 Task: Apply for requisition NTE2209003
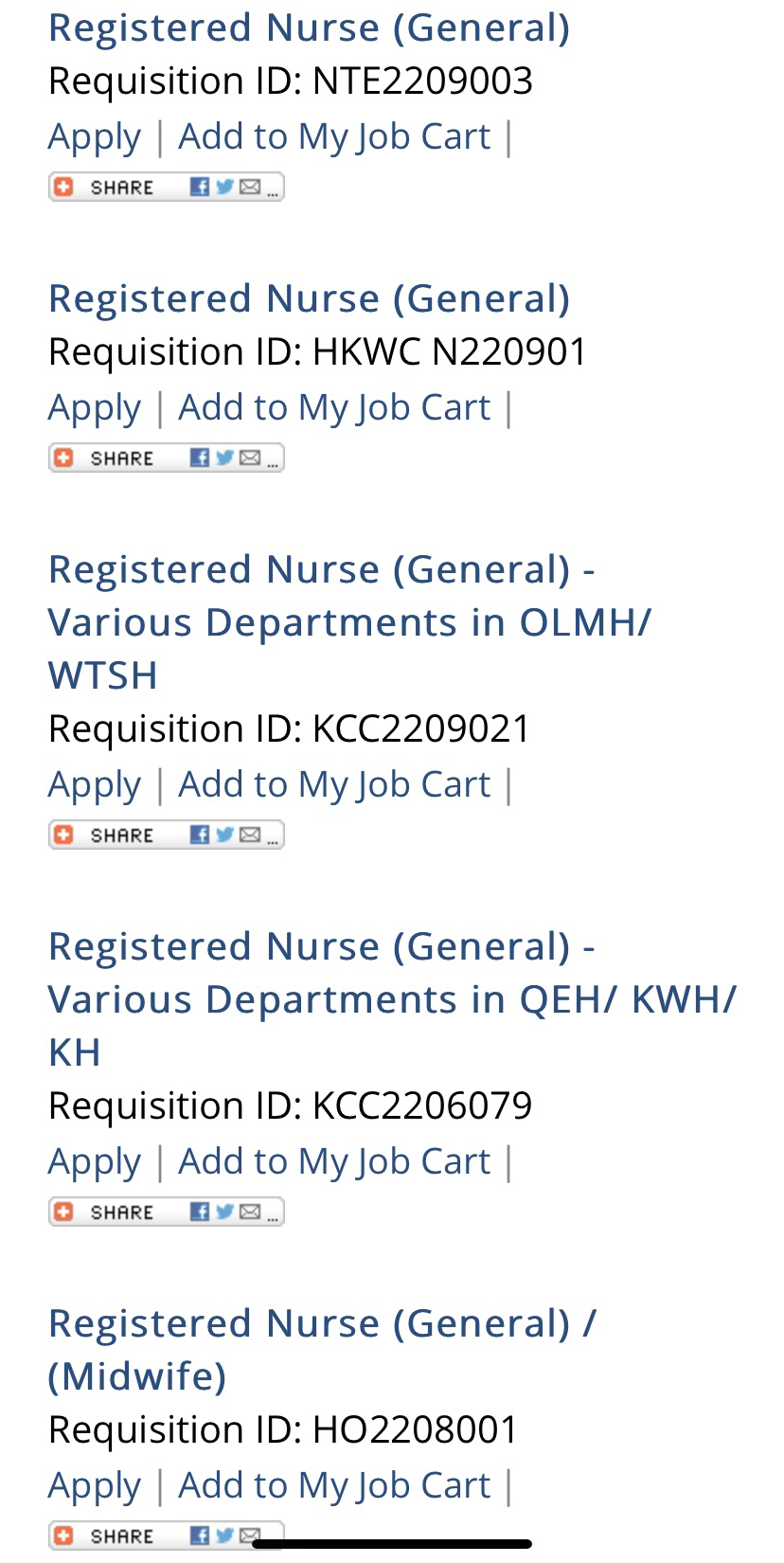[x=95, y=137]
